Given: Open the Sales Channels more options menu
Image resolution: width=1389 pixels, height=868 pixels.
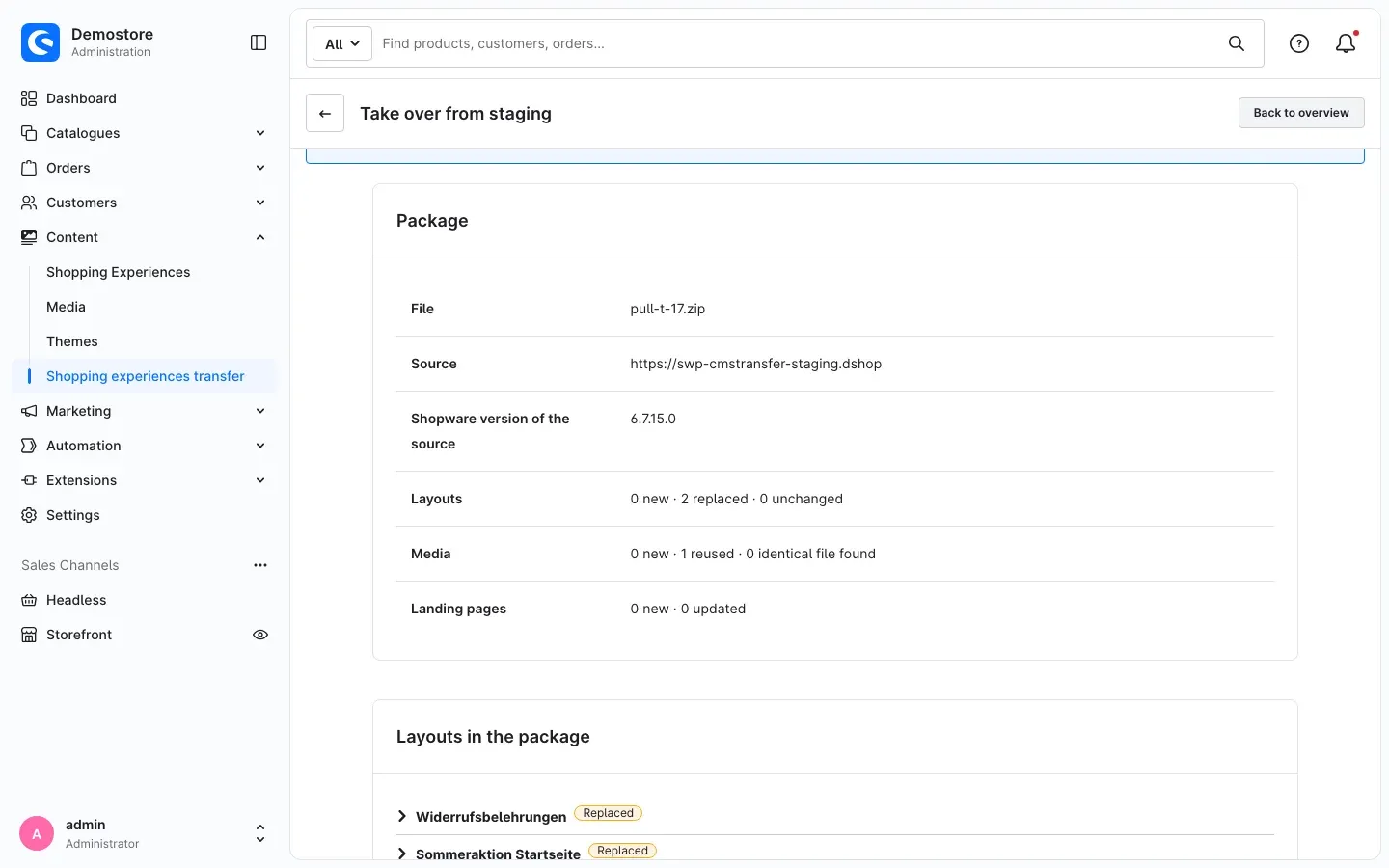Looking at the screenshot, I should tap(260, 565).
